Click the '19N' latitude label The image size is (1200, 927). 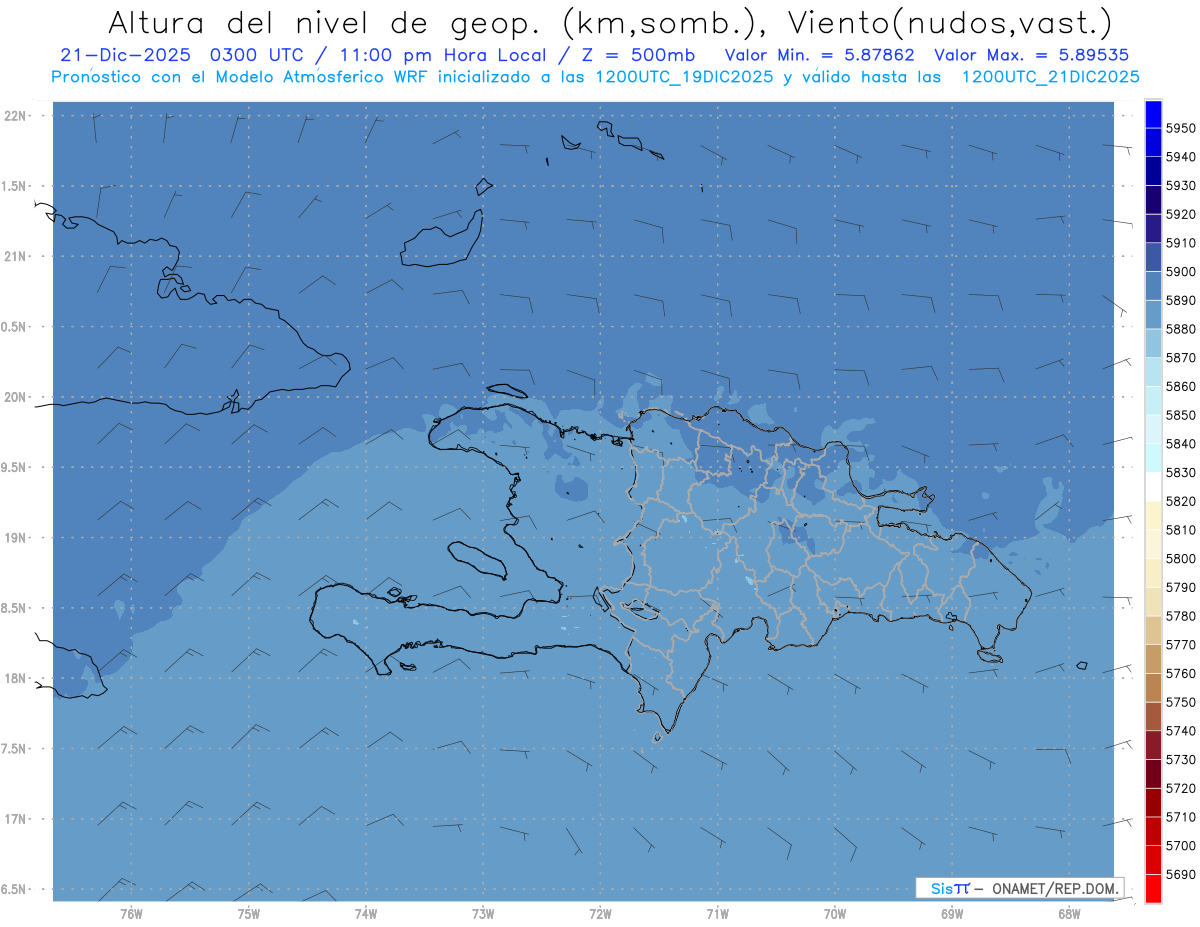click(16, 538)
